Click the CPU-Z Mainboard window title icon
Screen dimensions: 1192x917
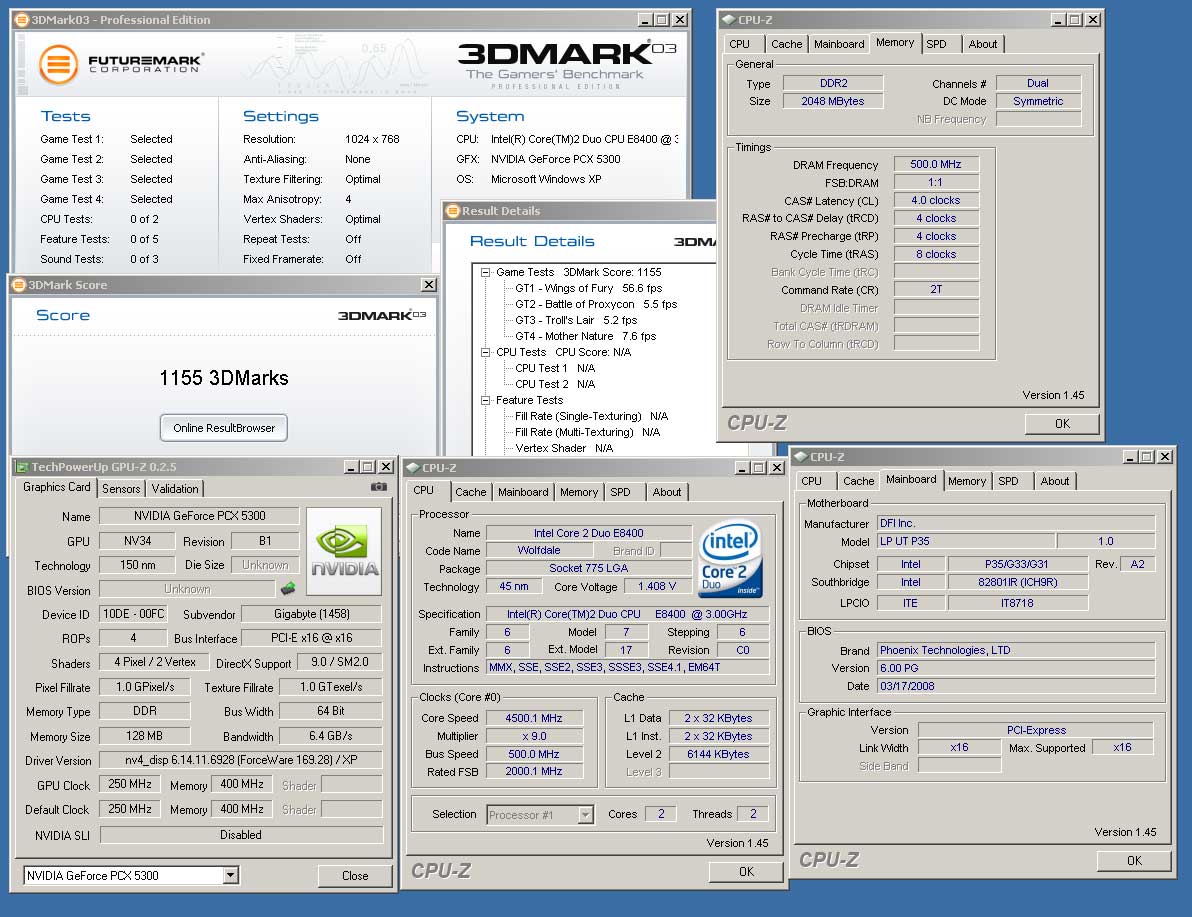click(800, 457)
